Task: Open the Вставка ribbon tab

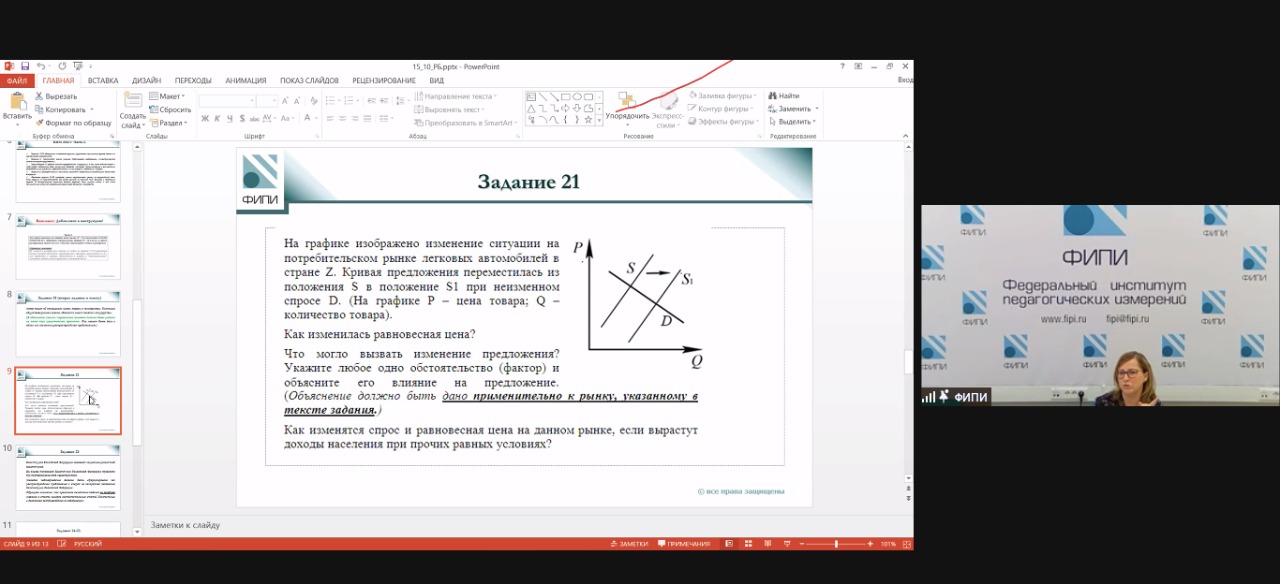Action: (102, 80)
